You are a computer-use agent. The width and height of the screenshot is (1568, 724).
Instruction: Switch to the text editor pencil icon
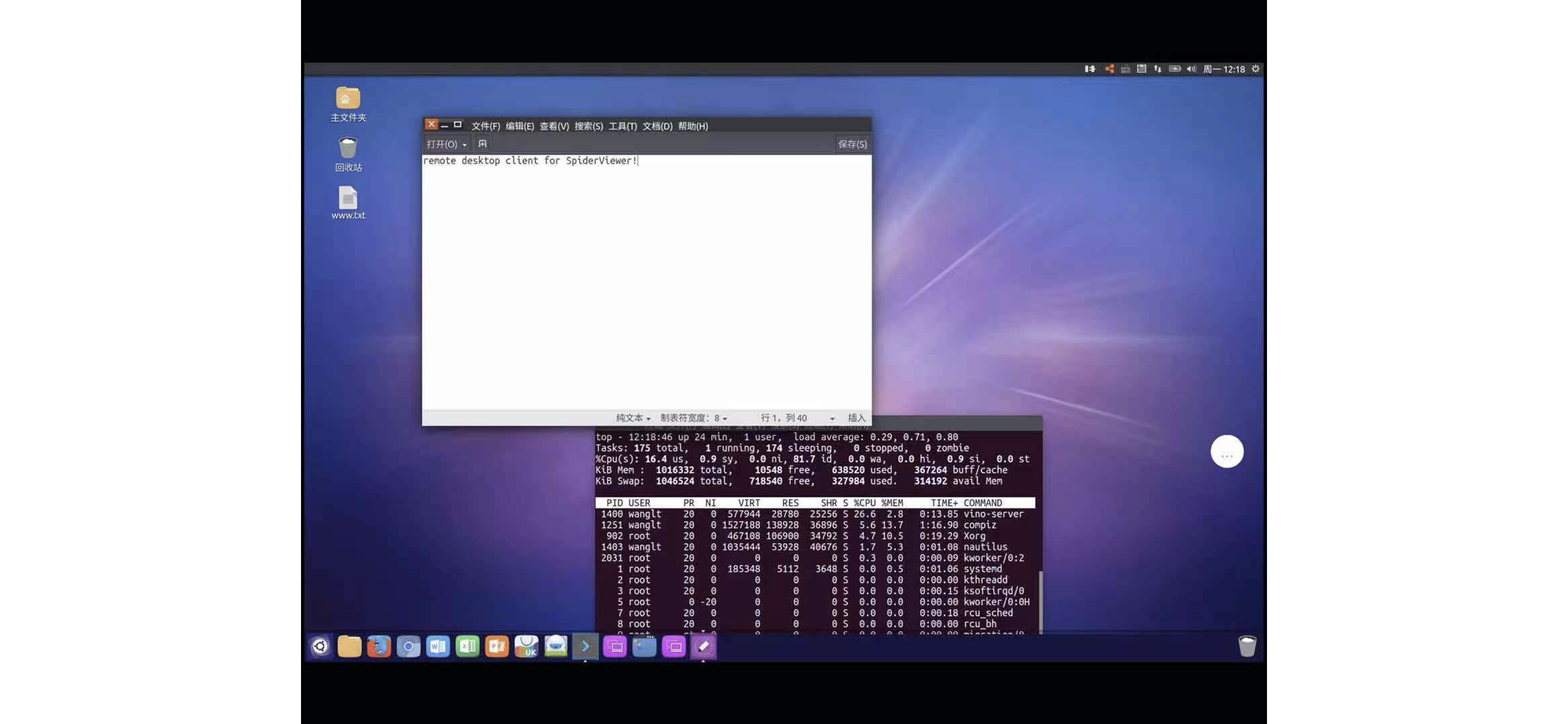point(703,646)
